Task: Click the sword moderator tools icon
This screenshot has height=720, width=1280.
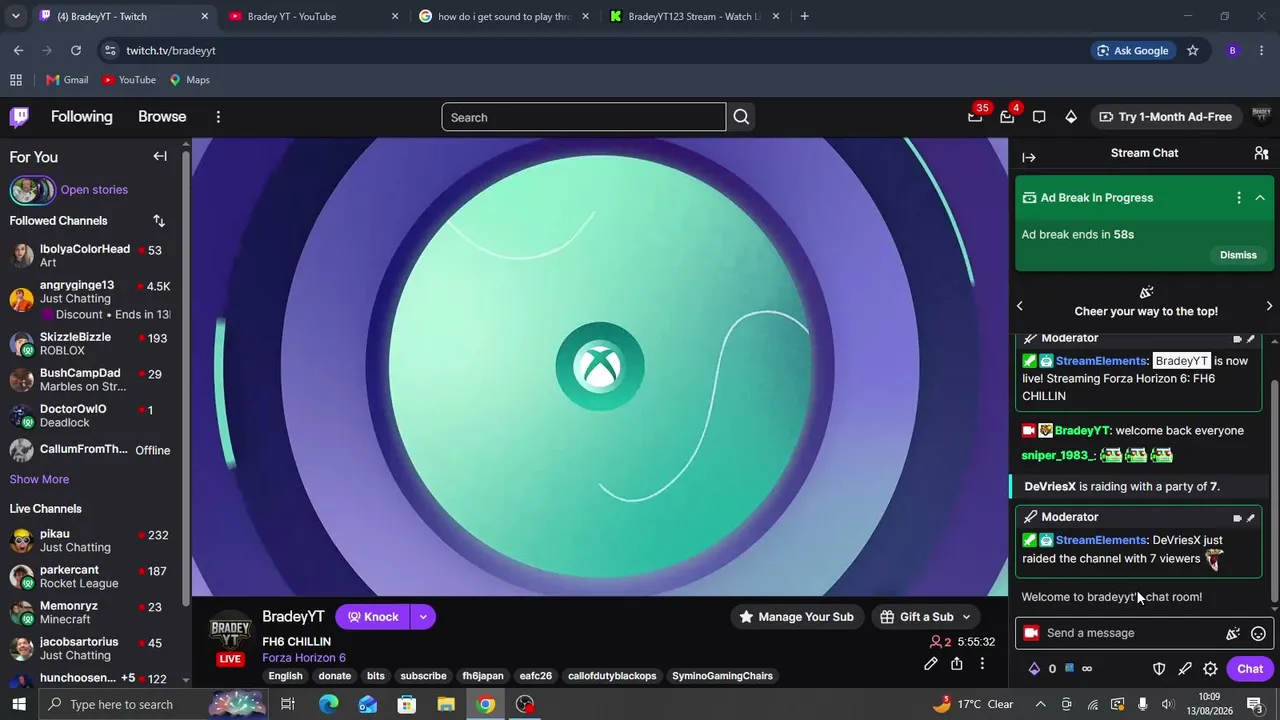Action: click(1185, 669)
